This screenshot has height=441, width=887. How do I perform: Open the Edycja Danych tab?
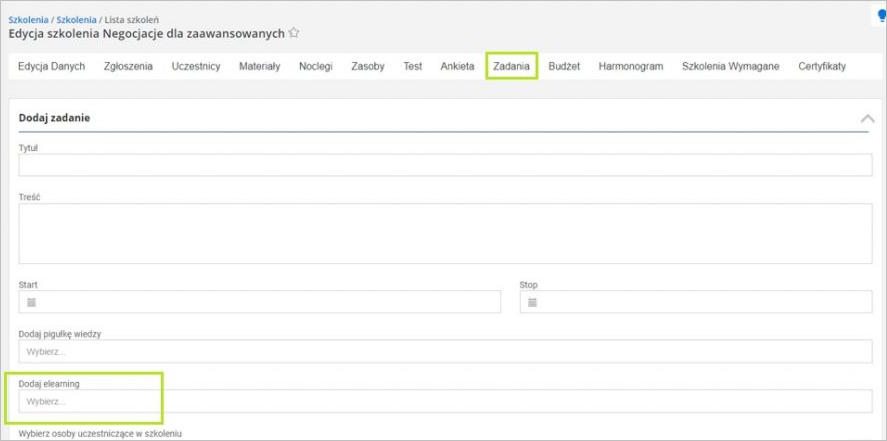point(51,66)
